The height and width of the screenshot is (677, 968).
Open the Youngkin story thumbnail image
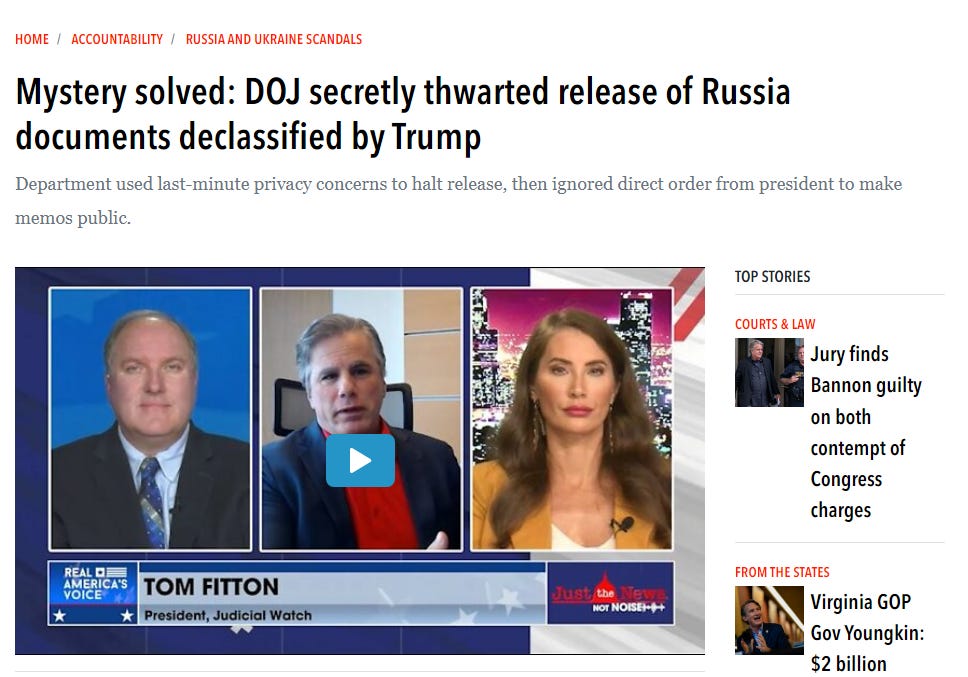click(769, 620)
